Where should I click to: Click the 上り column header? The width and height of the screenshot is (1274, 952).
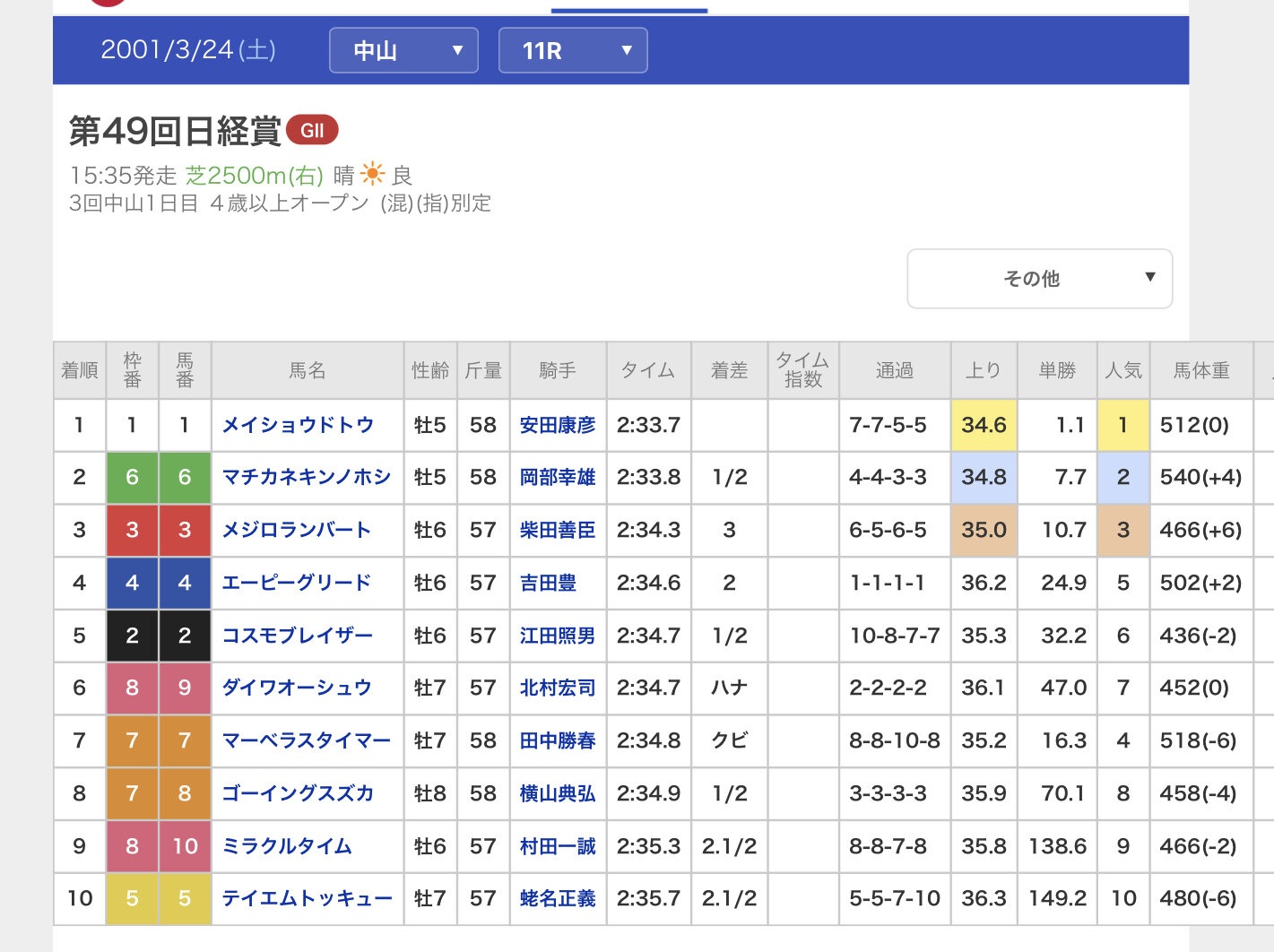tap(983, 370)
